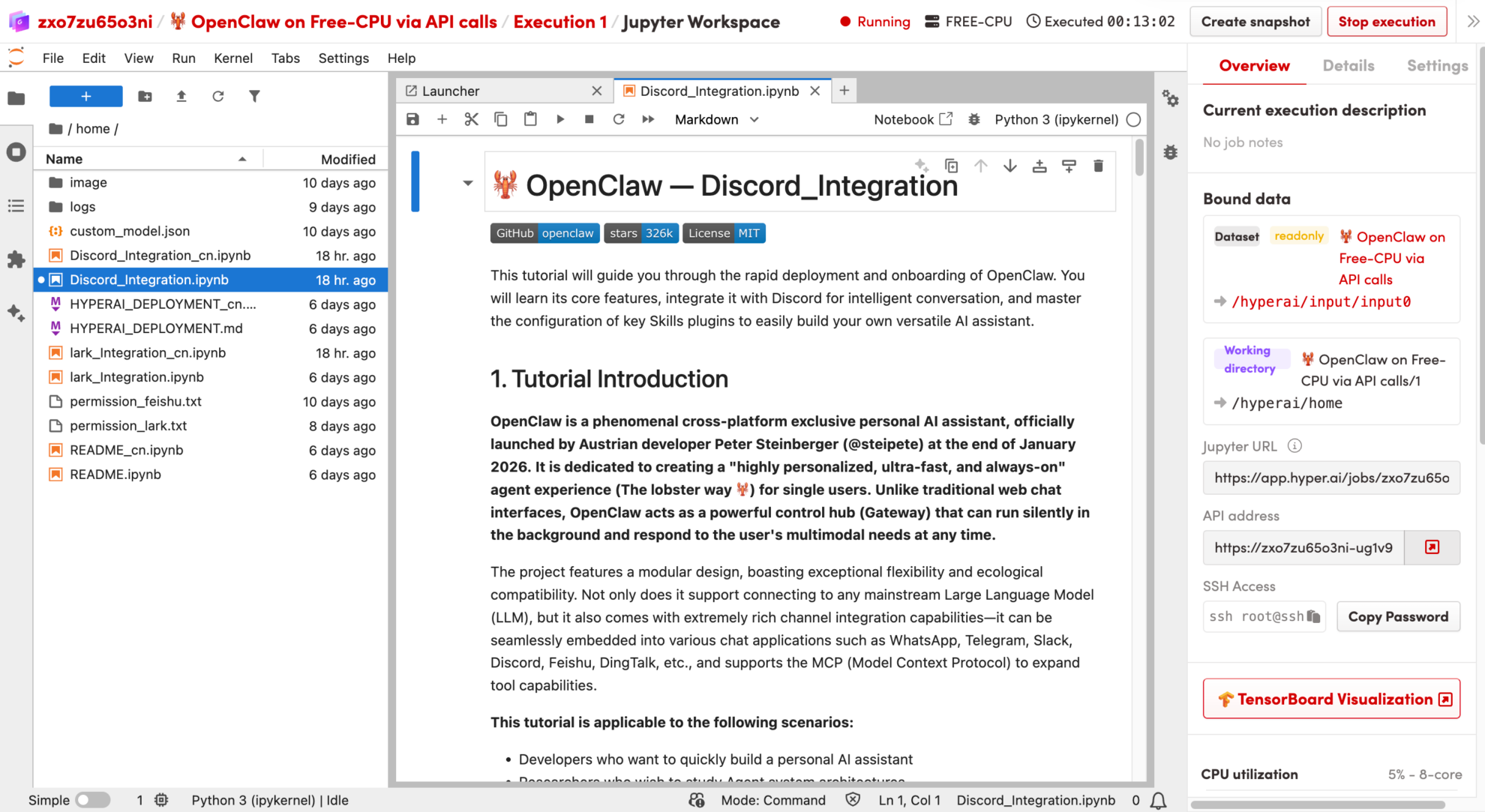This screenshot has height=812, width=1485.
Task: Open the Extension Manager puzzle icon
Action: pos(16,259)
